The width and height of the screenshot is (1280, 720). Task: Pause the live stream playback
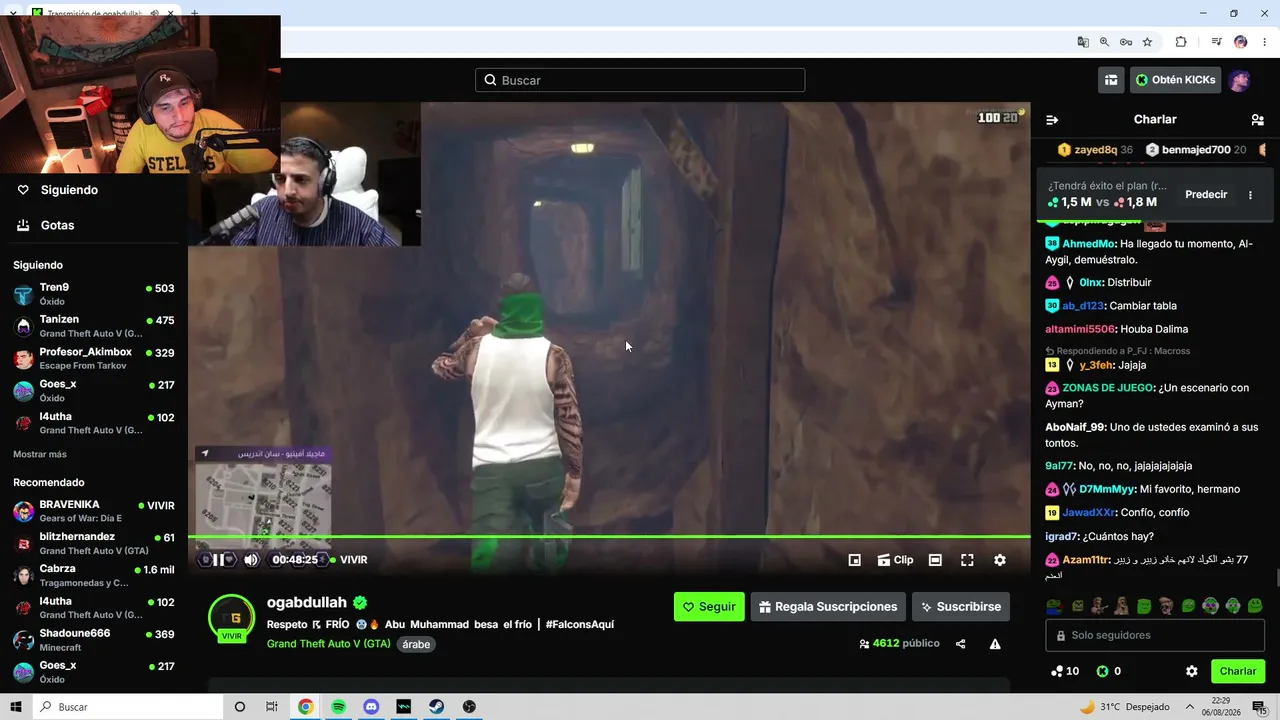click(219, 560)
